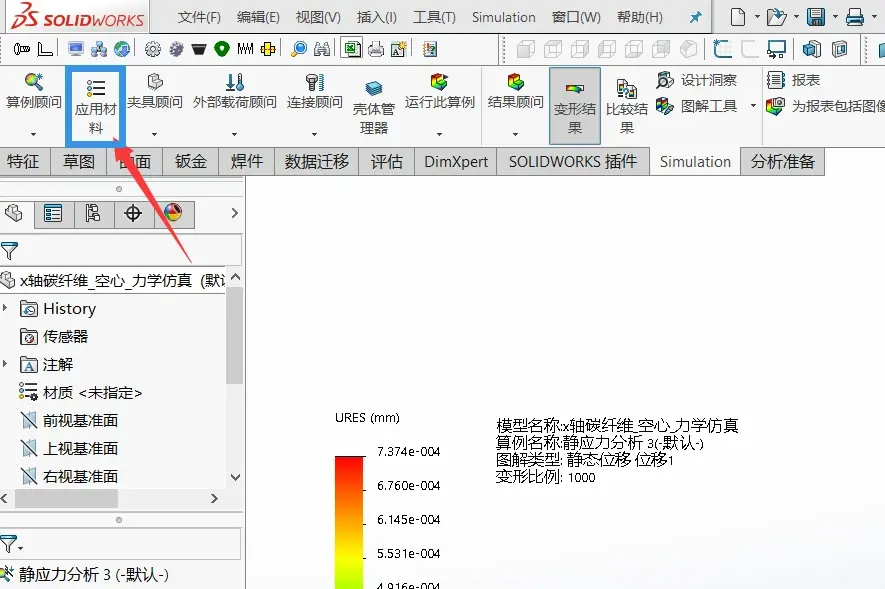
Task: Open the dropdown arrow under 连接顾问
Action: 314,134
